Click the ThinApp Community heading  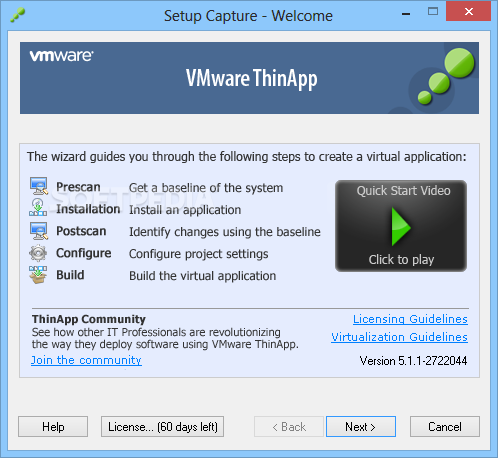tap(89, 319)
